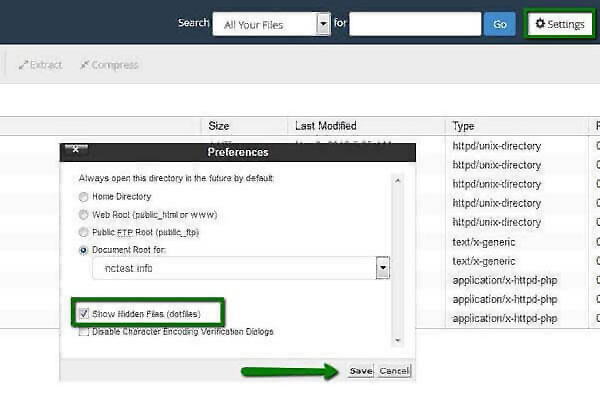Select the Document Root for radio button
The height and width of the screenshot is (395, 600).
pos(83,250)
